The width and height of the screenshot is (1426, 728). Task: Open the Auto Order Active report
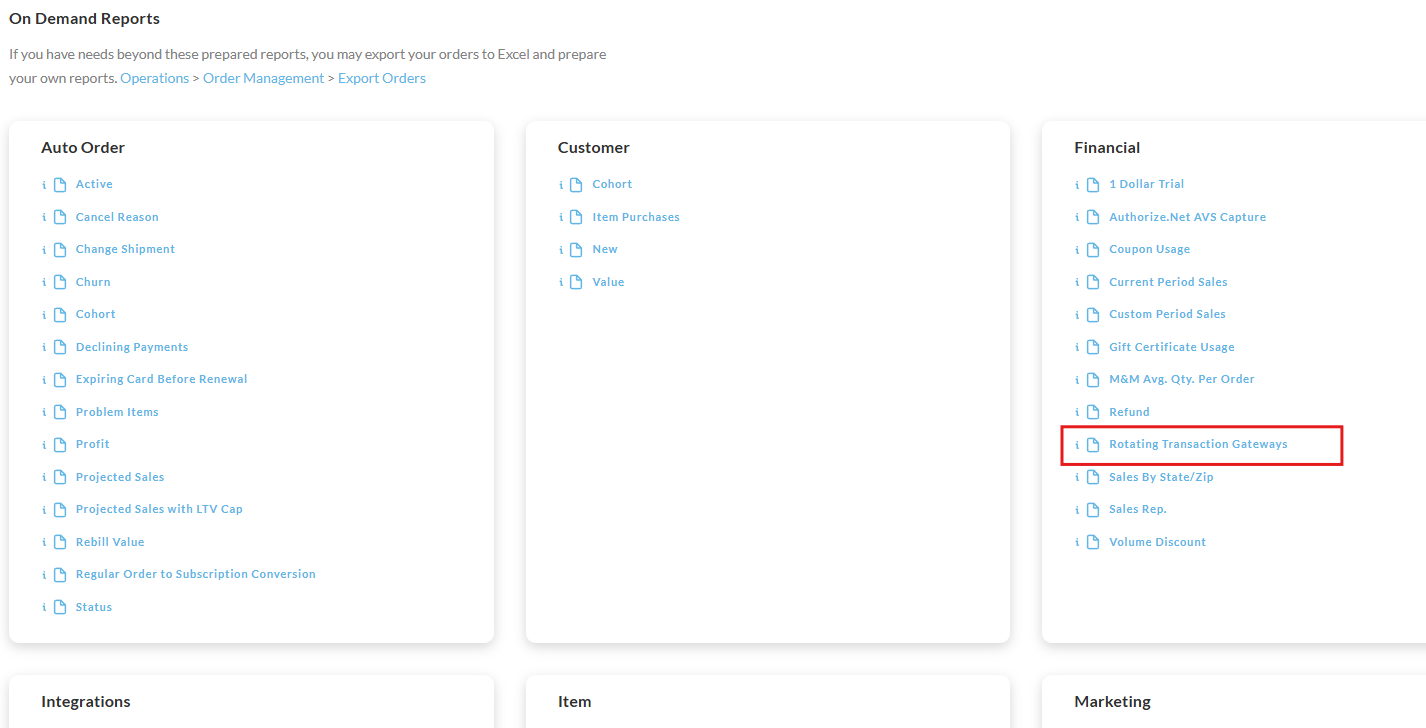[94, 184]
